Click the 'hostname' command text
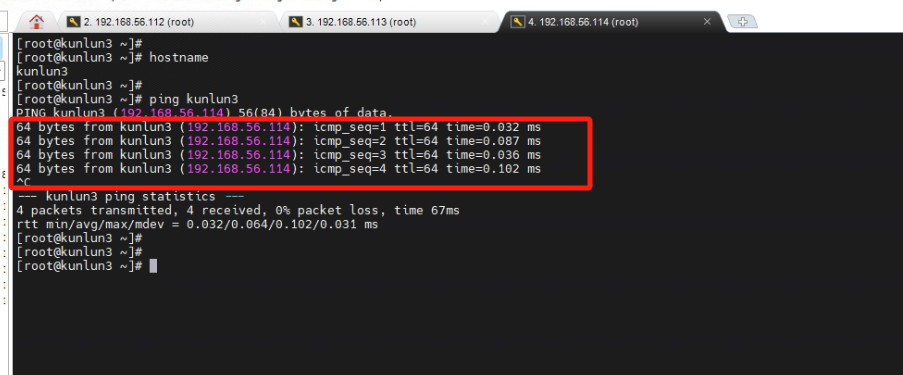The image size is (903, 375). [179, 58]
